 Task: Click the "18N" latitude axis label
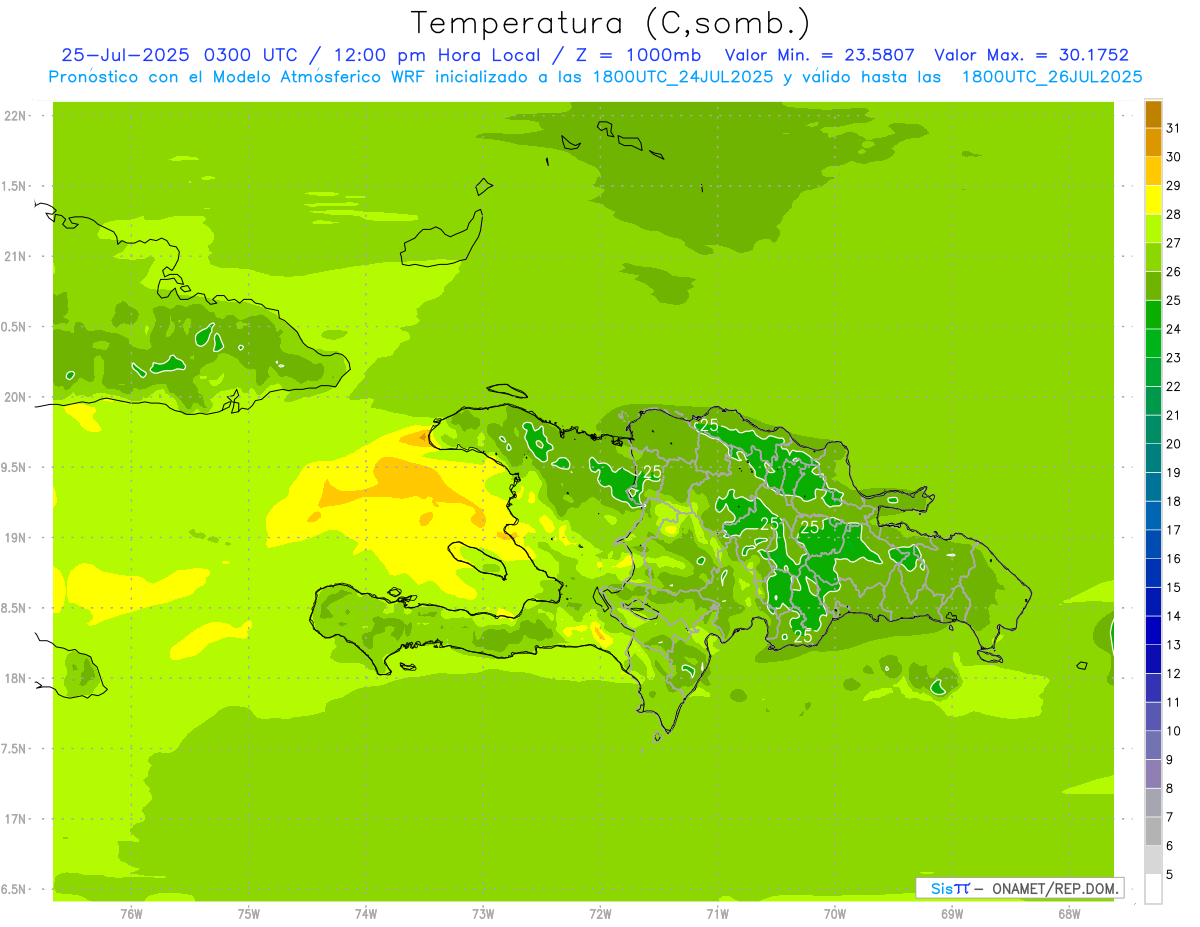click(15, 678)
